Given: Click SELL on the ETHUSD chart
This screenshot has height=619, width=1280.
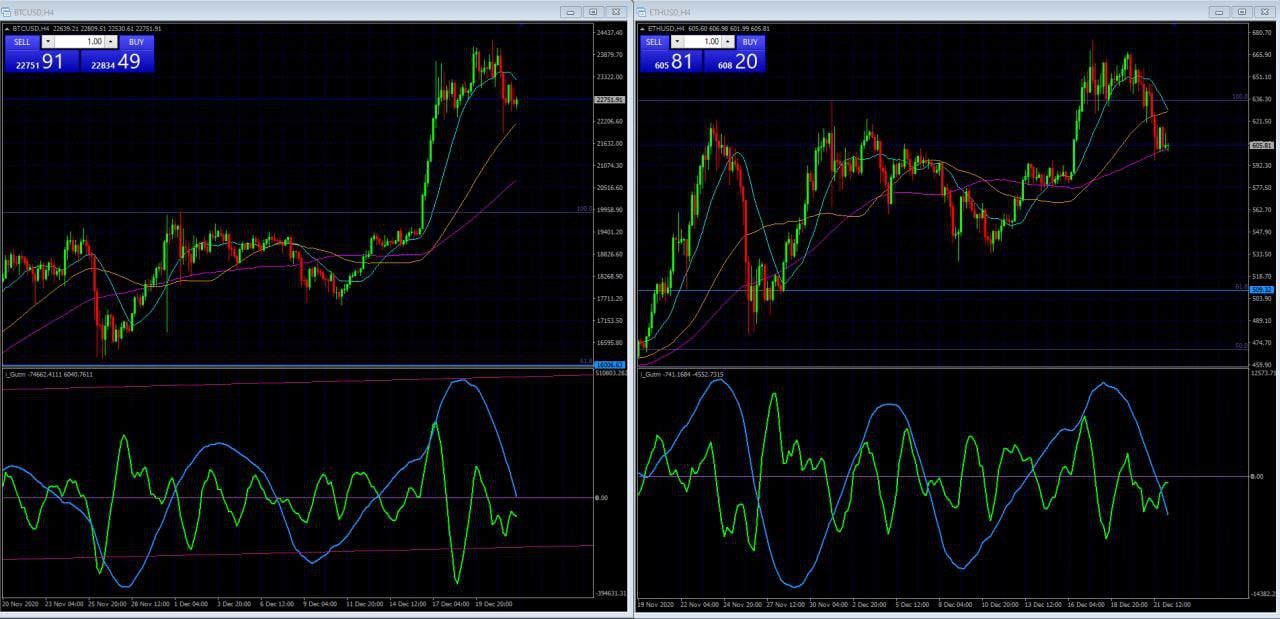Looking at the screenshot, I should [x=653, y=42].
